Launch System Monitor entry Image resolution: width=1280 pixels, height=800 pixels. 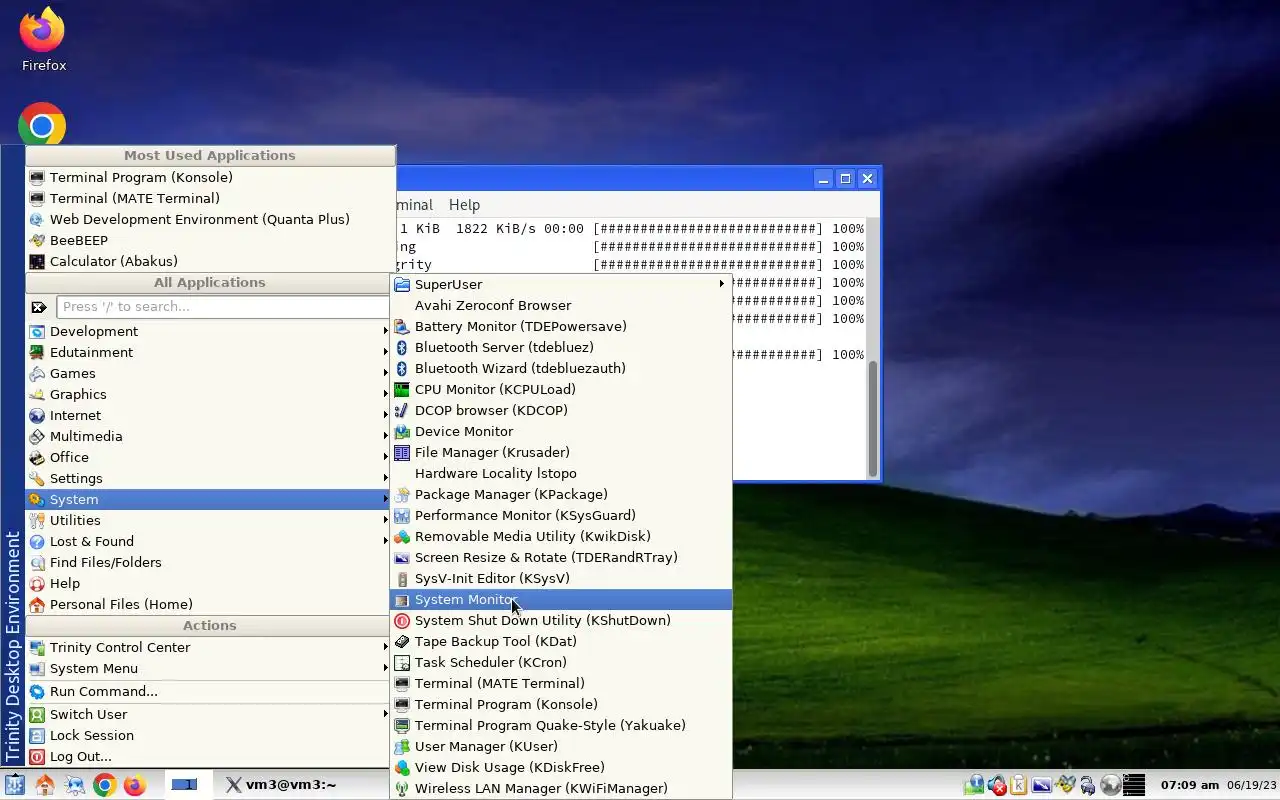click(561, 599)
